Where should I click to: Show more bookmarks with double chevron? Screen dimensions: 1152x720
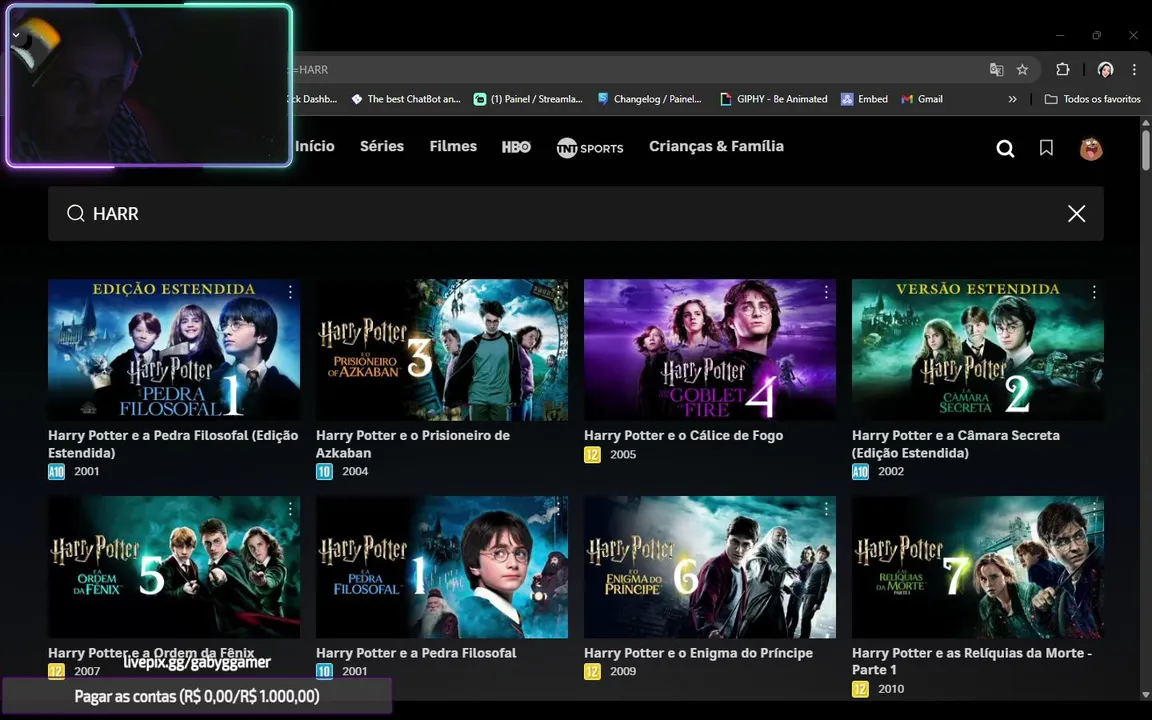pyautogui.click(x=1012, y=99)
